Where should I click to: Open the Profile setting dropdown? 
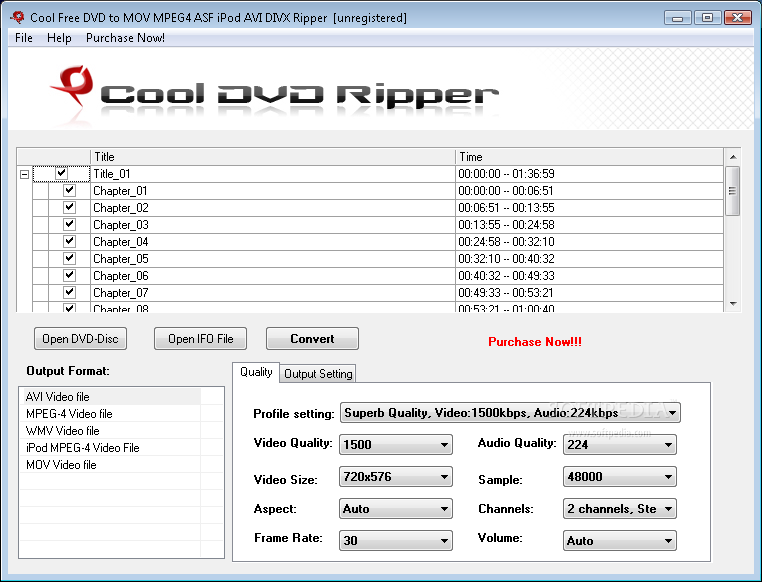510,413
